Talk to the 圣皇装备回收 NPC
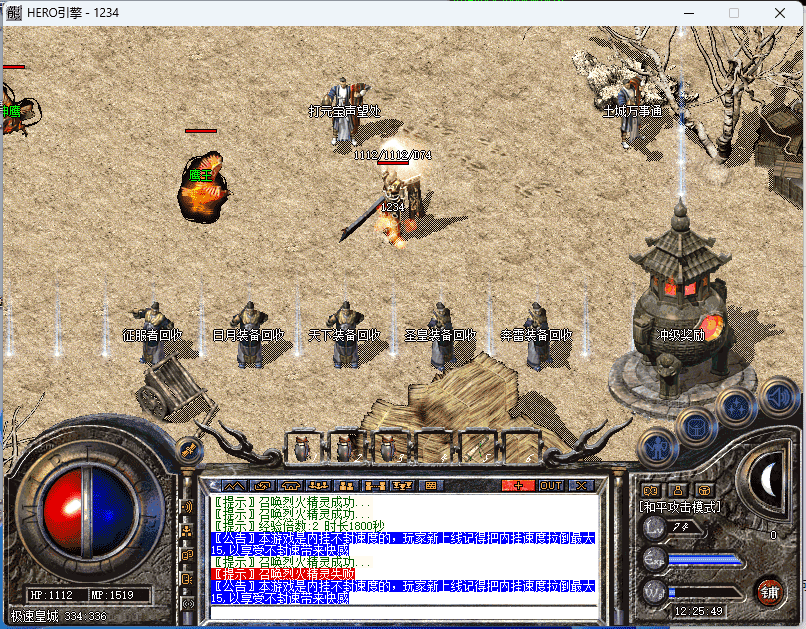This screenshot has height=629, width=806. pyautogui.click(x=441, y=335)
